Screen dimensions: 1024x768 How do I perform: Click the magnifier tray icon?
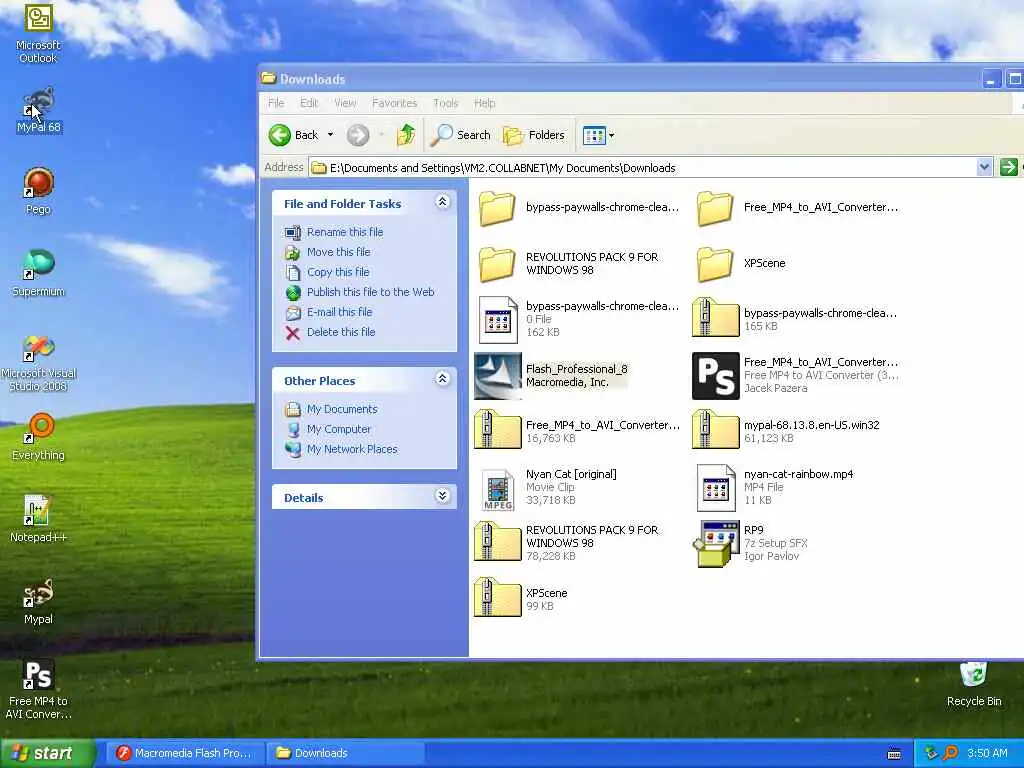tap(951, 753)
